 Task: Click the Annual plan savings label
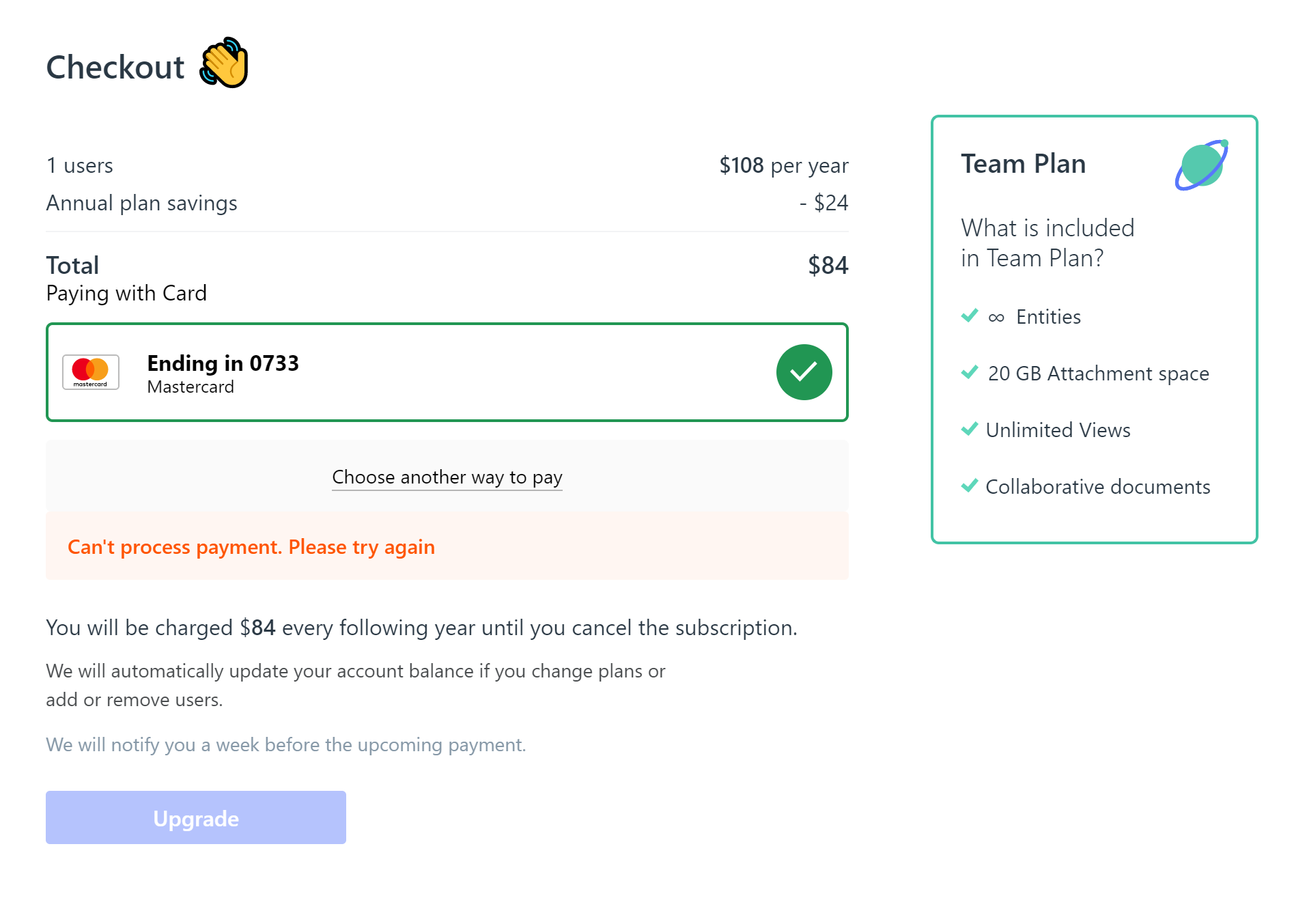(x=141, y=203)
